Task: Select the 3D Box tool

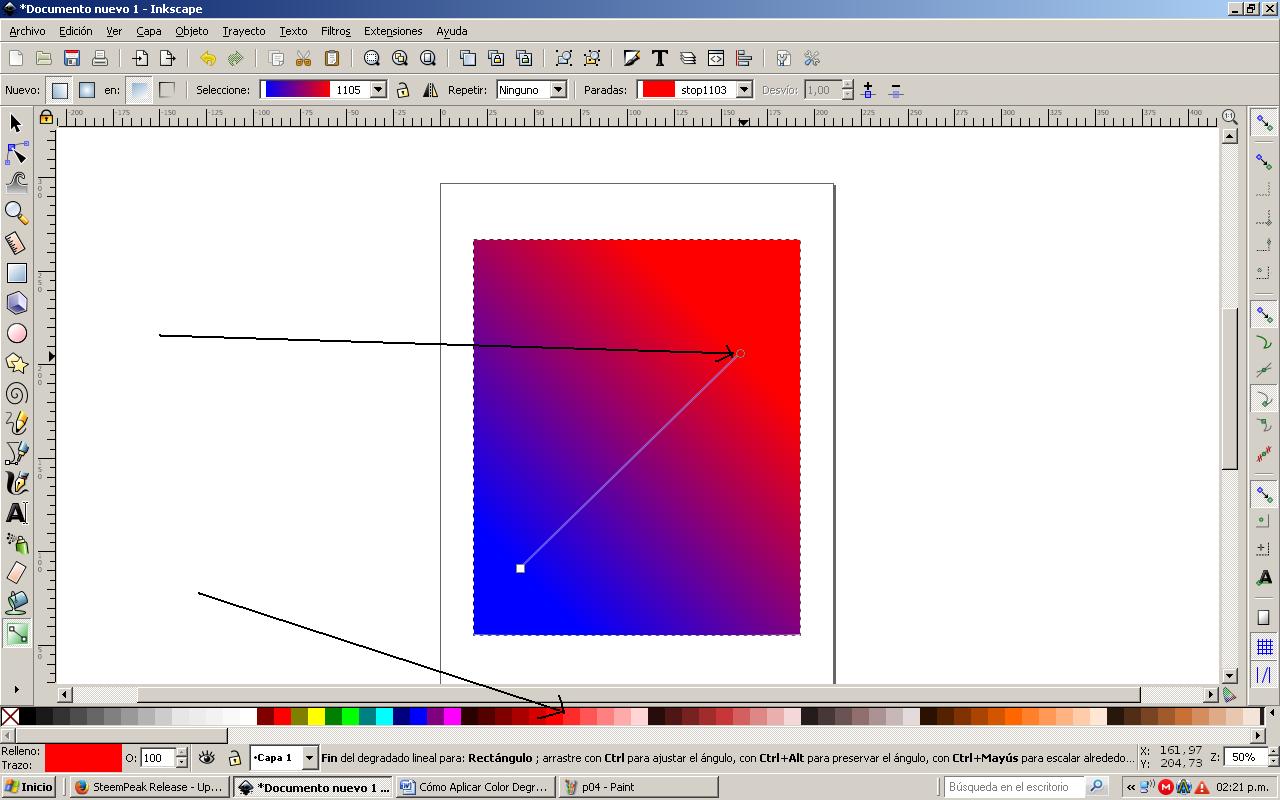Action: (x=16, y=303)
